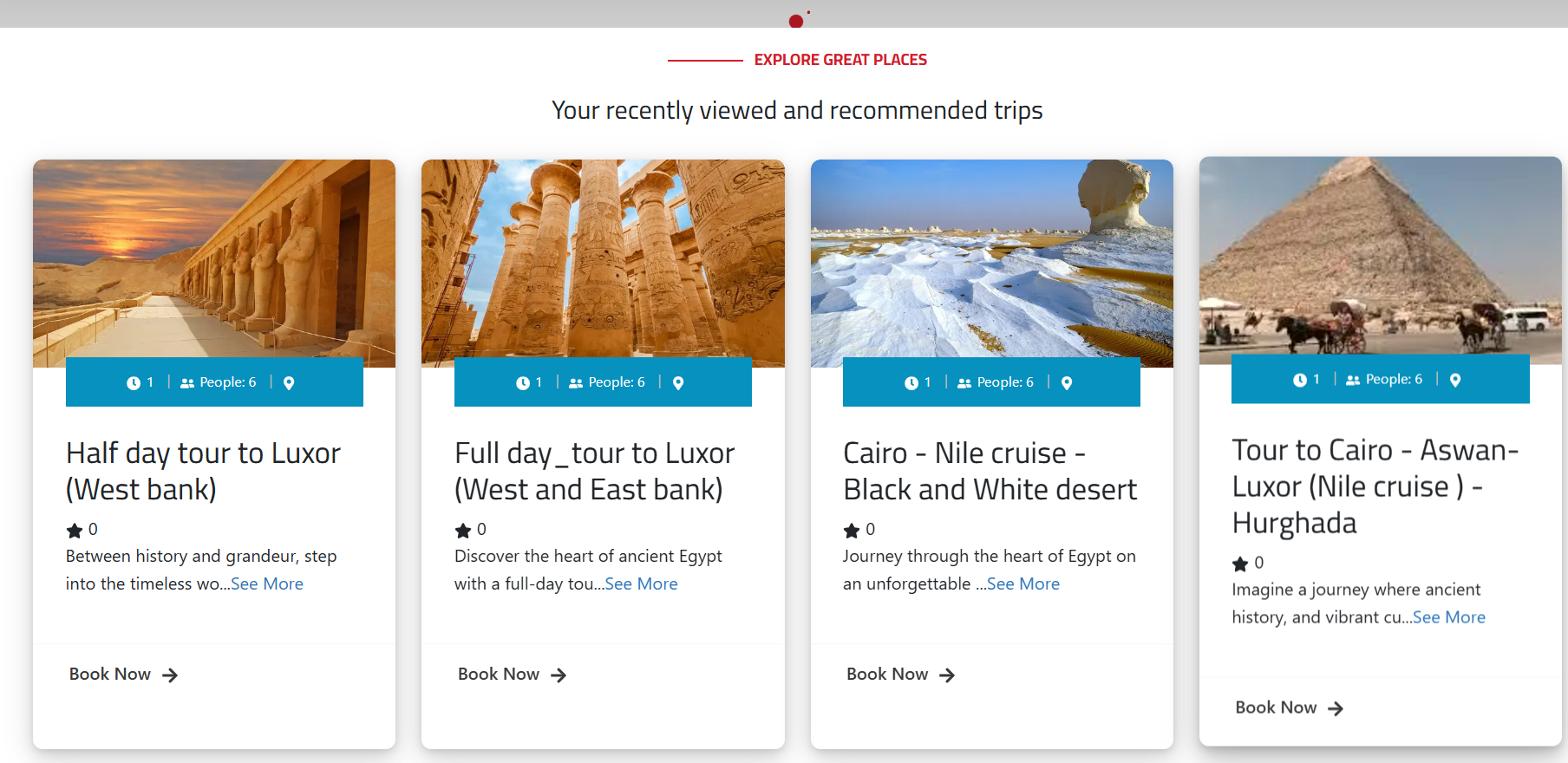This screenshot has width=1568, height=763.
Task: Expand See More on Full day tour description
Action: tap(642, 584)
